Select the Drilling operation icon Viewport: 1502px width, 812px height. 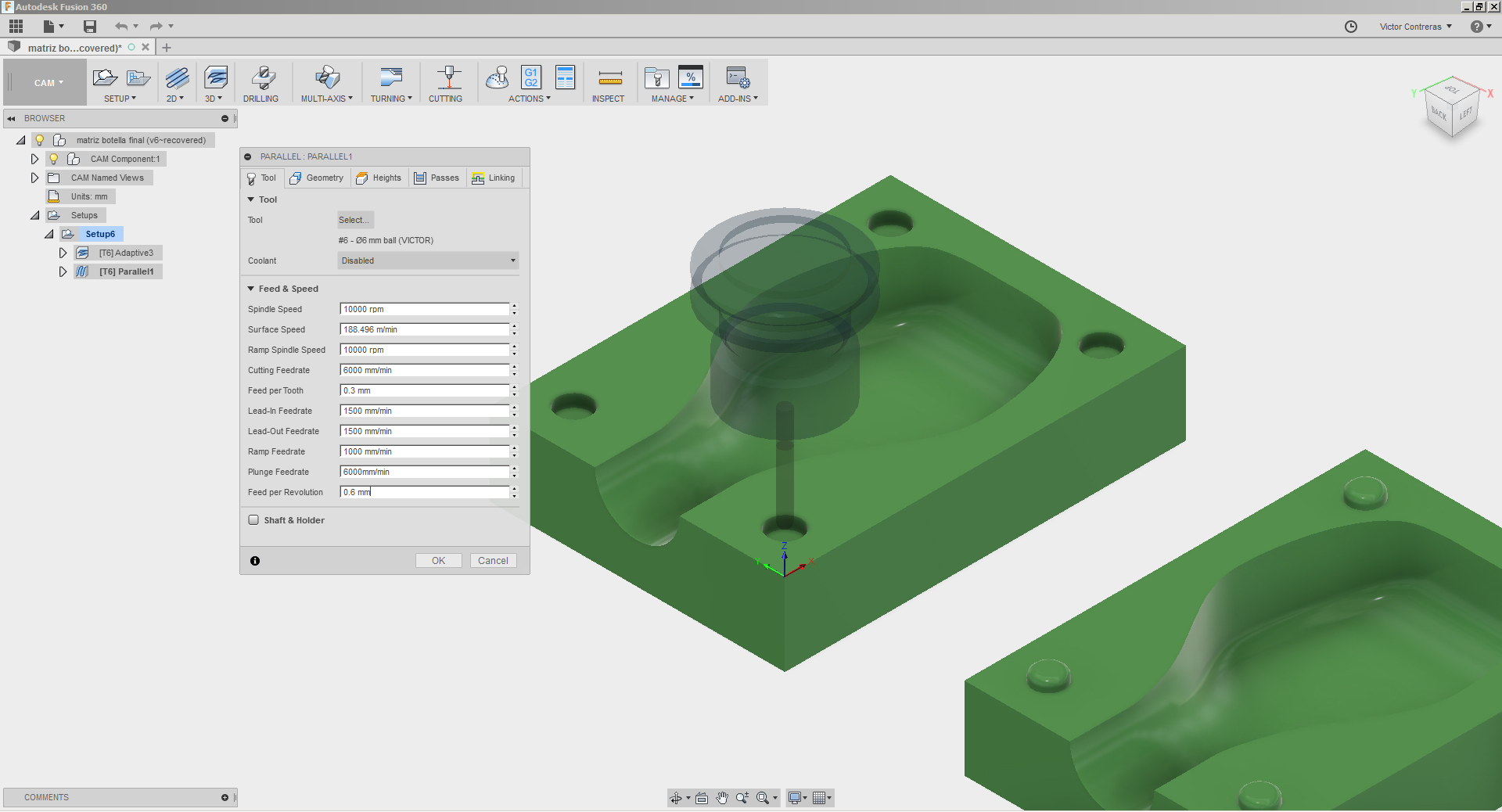[263, 77]
